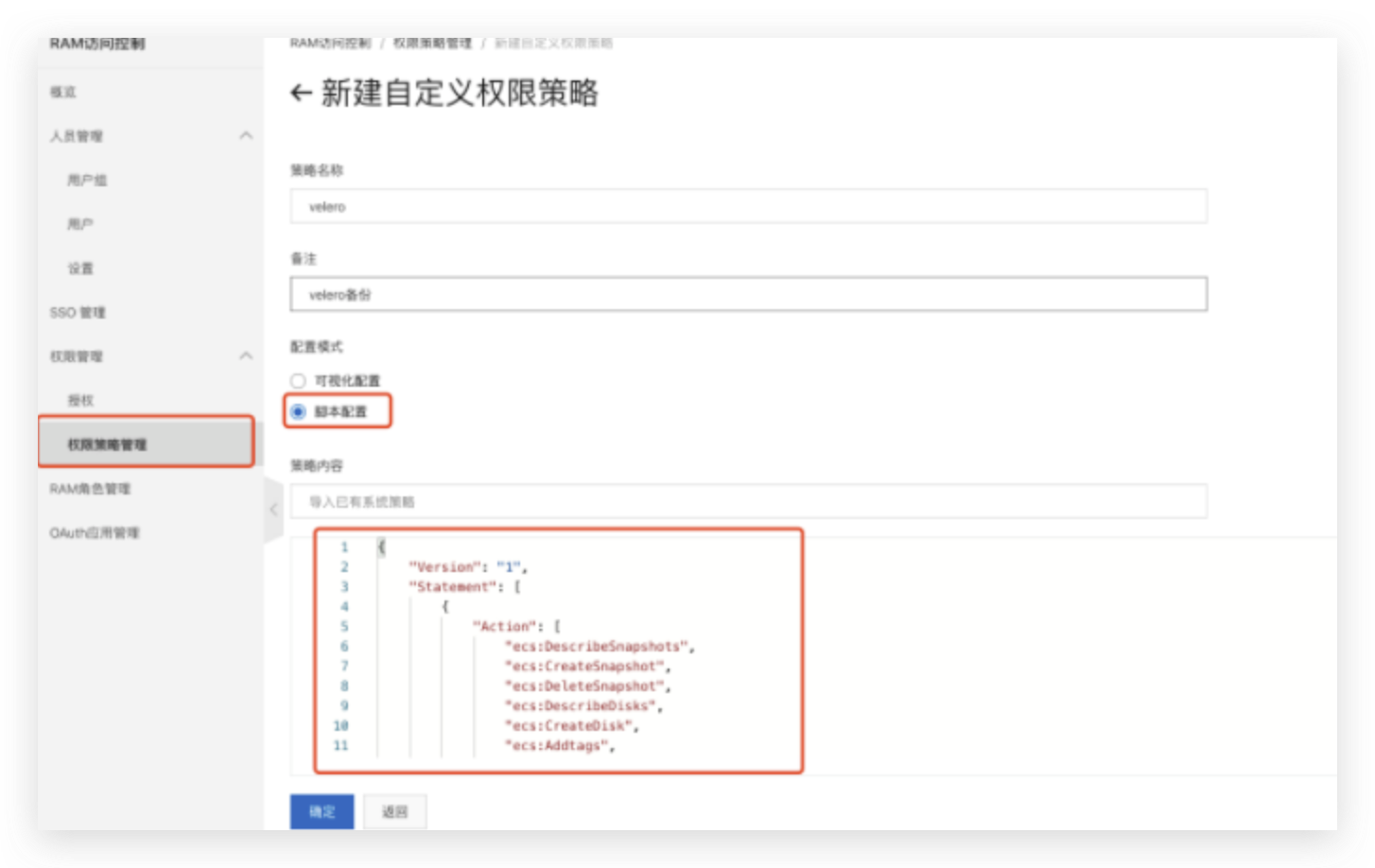1375x868 pixels.
Task: Click the ecs:CreateDisk line
Action: [x=571, y=726]
